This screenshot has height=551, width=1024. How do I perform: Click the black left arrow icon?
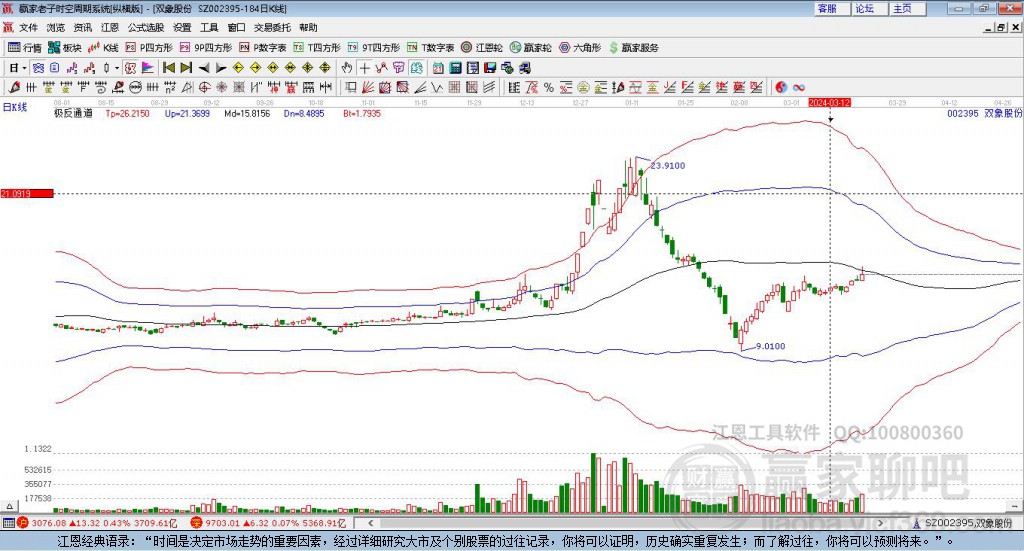pos(204,68)
